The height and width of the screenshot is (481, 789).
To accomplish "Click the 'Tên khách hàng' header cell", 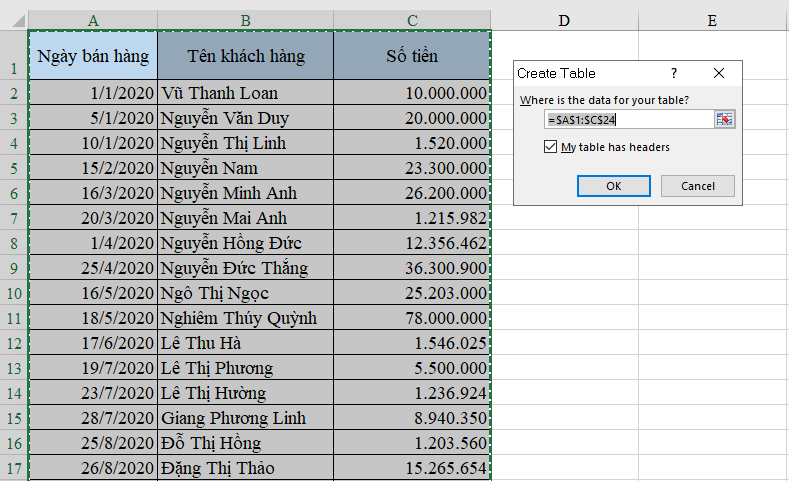I will point(245,56).
